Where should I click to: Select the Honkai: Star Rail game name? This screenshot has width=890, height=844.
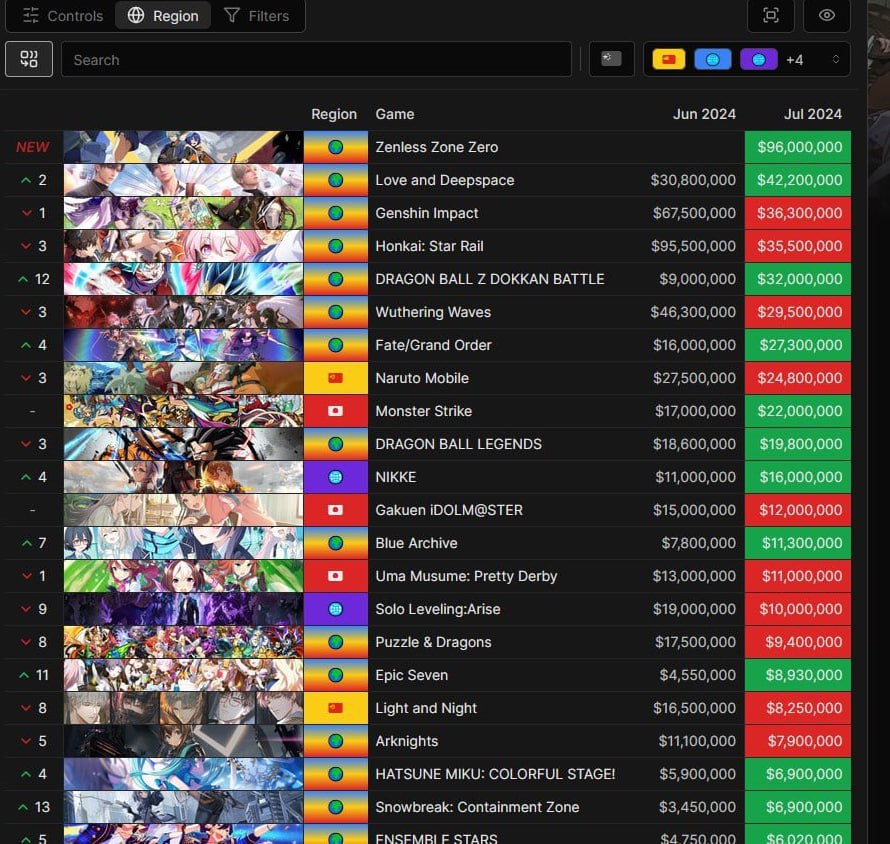[429, 246]
